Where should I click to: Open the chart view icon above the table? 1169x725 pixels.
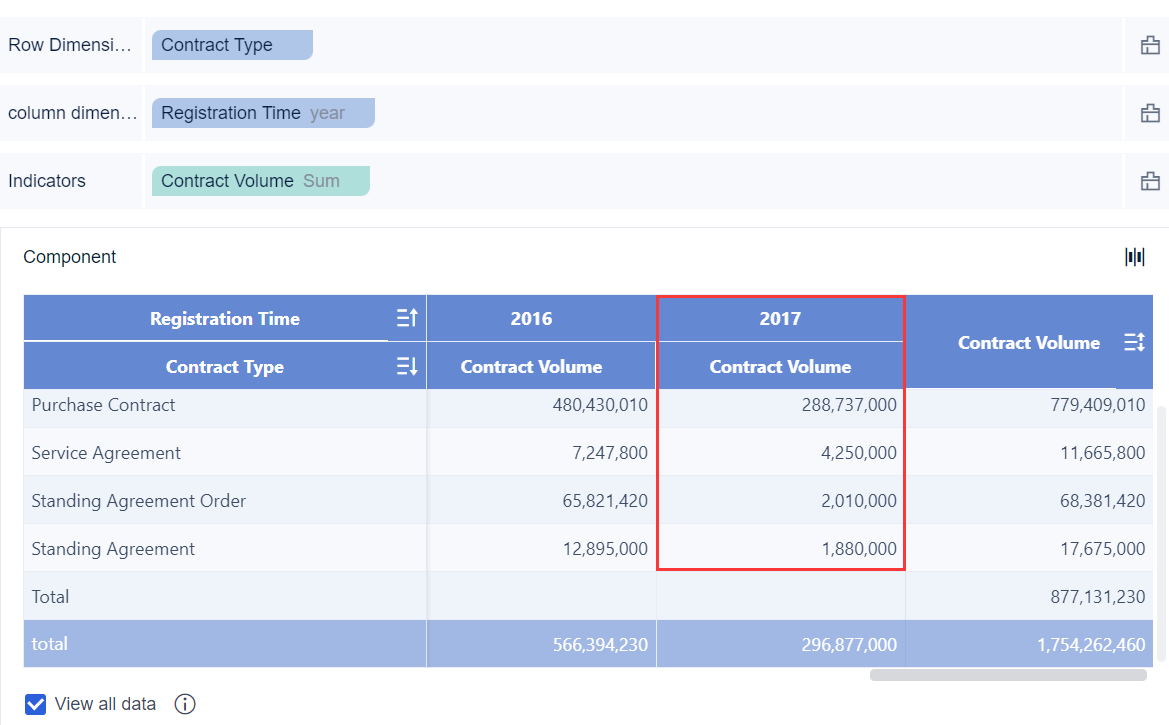pyautogui.click(x=1134, y=257)
